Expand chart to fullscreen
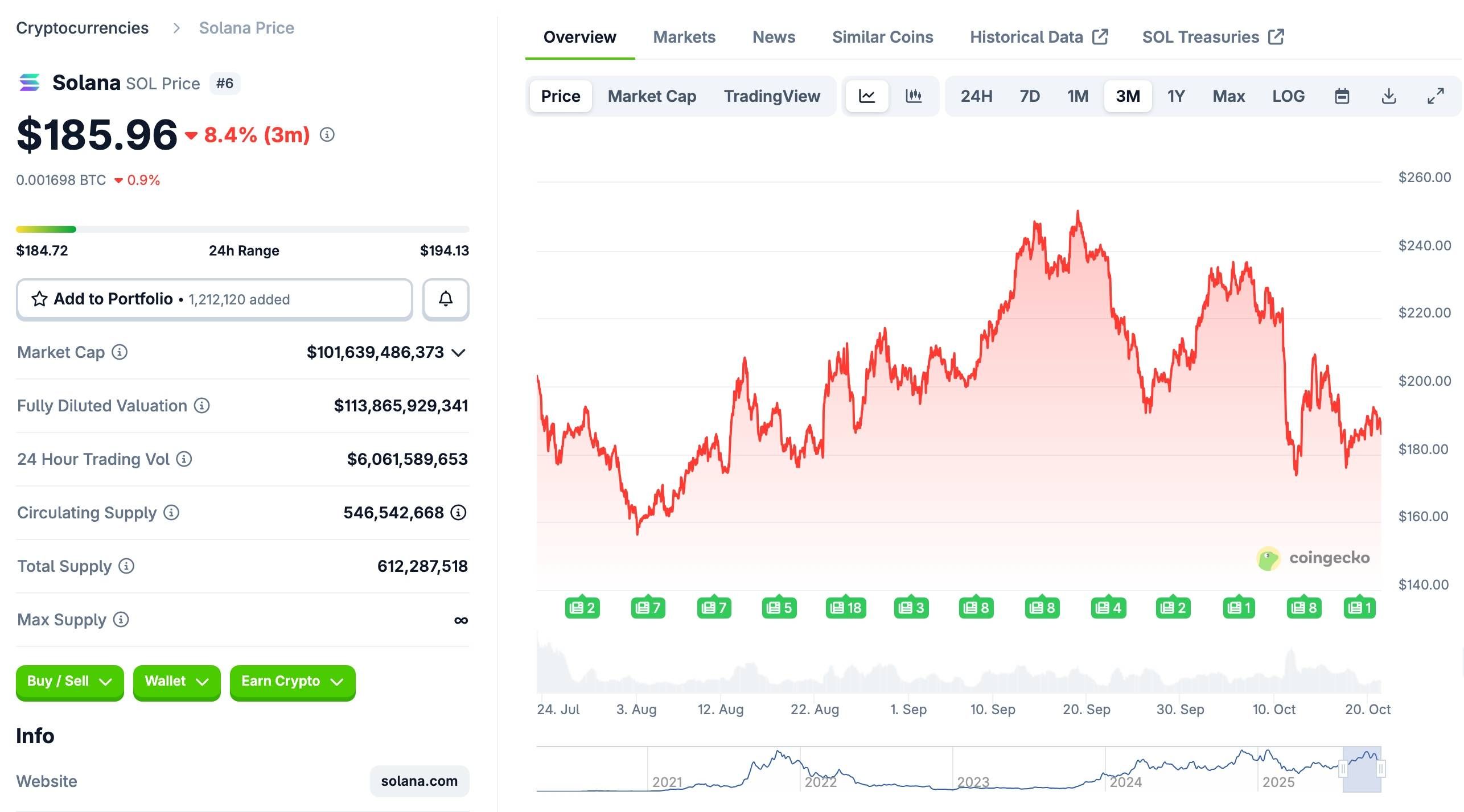The width and height of the screenshot is (1464, 812). click(1436, 96)
